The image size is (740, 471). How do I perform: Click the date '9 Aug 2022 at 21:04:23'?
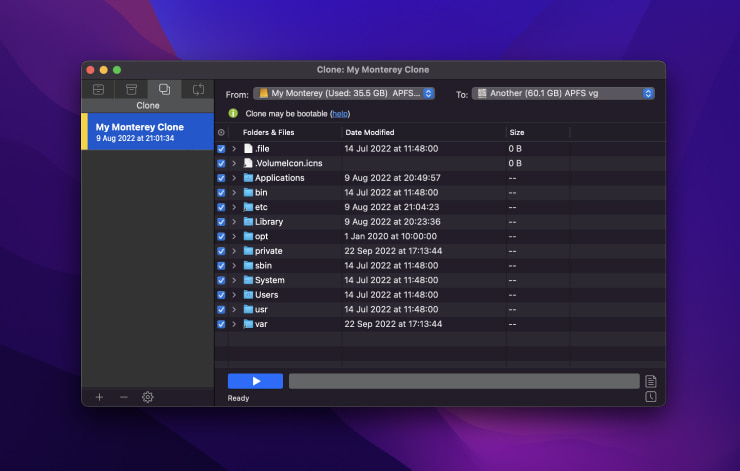pyautogui.click(x=392, y=207)
